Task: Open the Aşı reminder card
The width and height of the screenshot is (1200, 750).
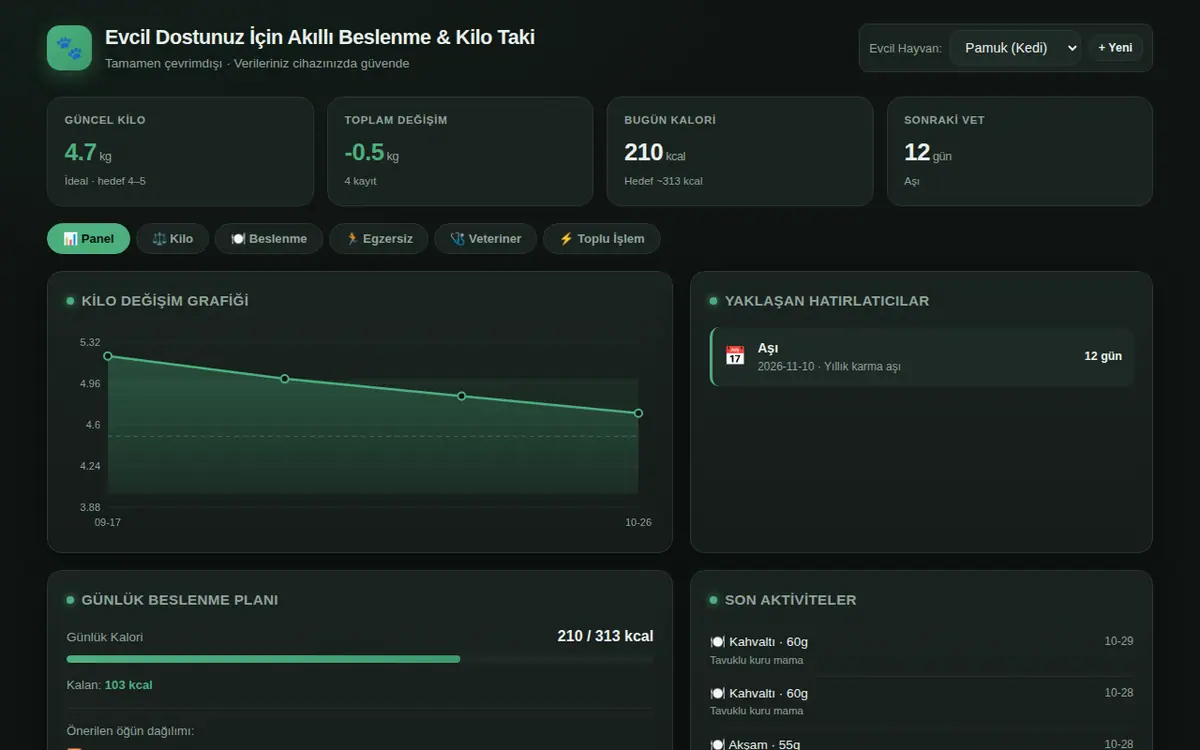Action: tap(922, 356)
